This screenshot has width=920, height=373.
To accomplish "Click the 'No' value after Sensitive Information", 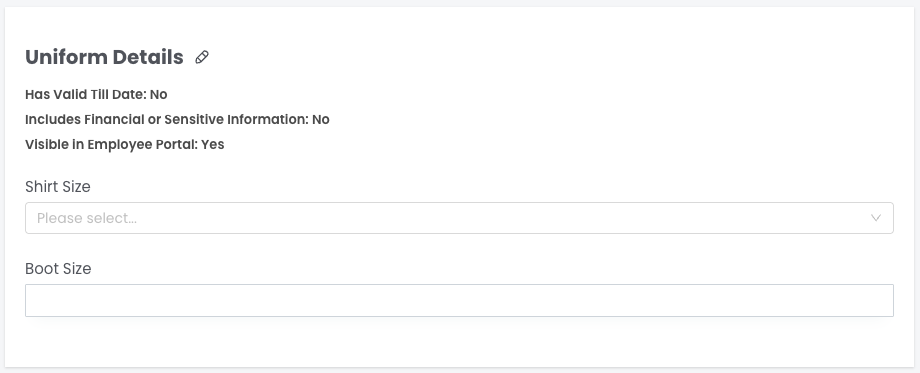I will pos(321,120).
